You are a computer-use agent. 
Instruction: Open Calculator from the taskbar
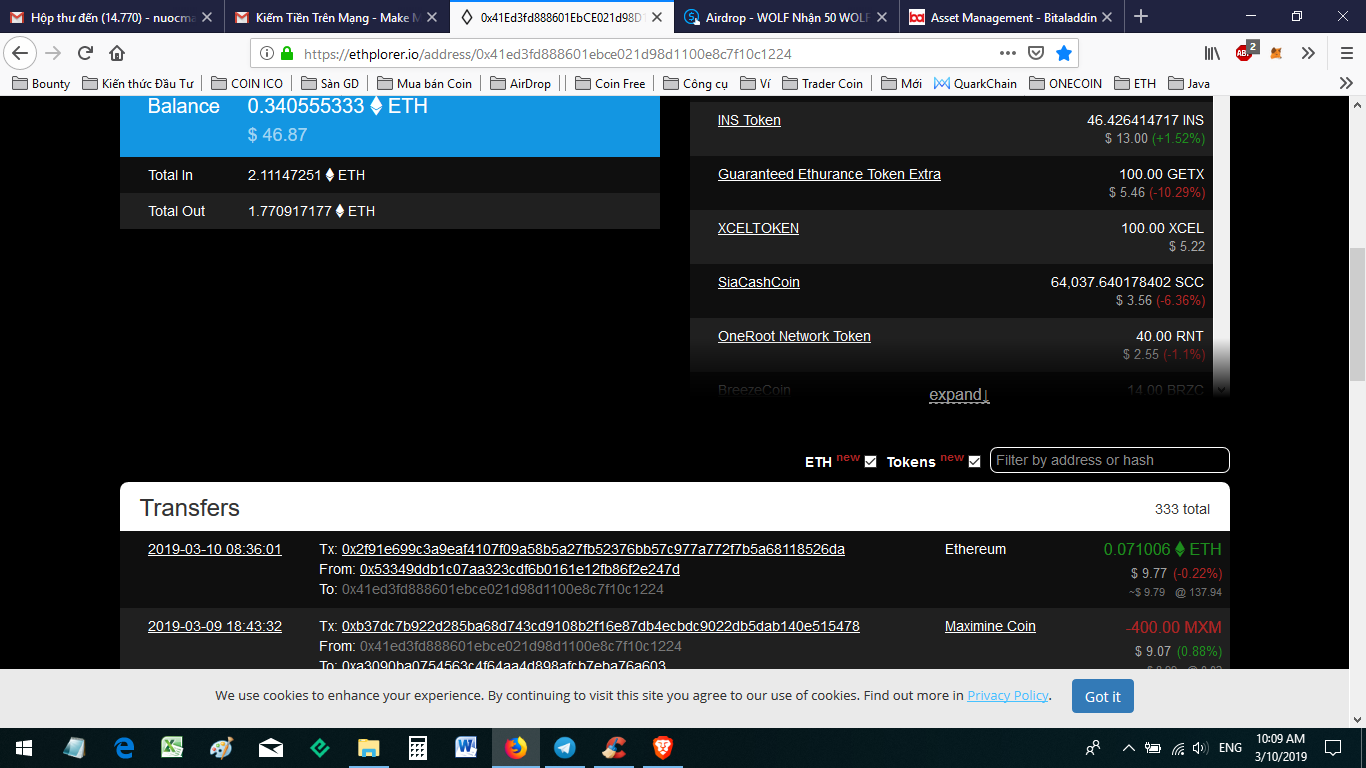tap(418, 747)
